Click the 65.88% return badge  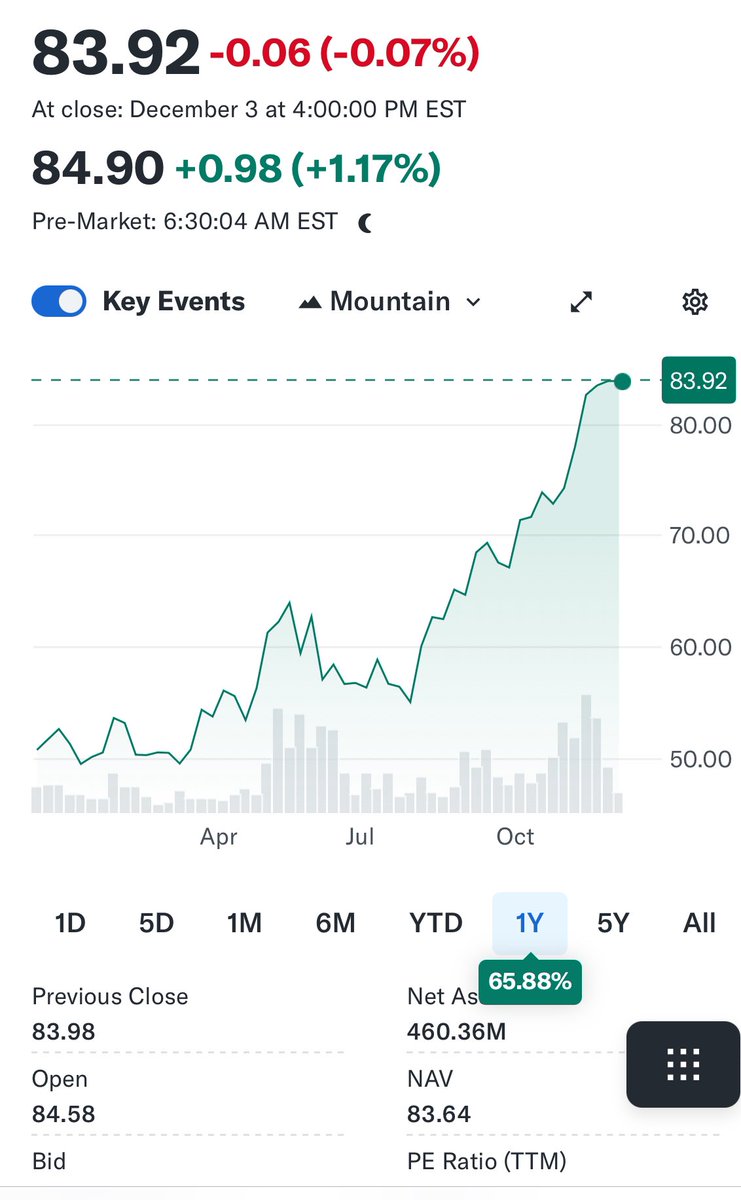coord(530,982)
